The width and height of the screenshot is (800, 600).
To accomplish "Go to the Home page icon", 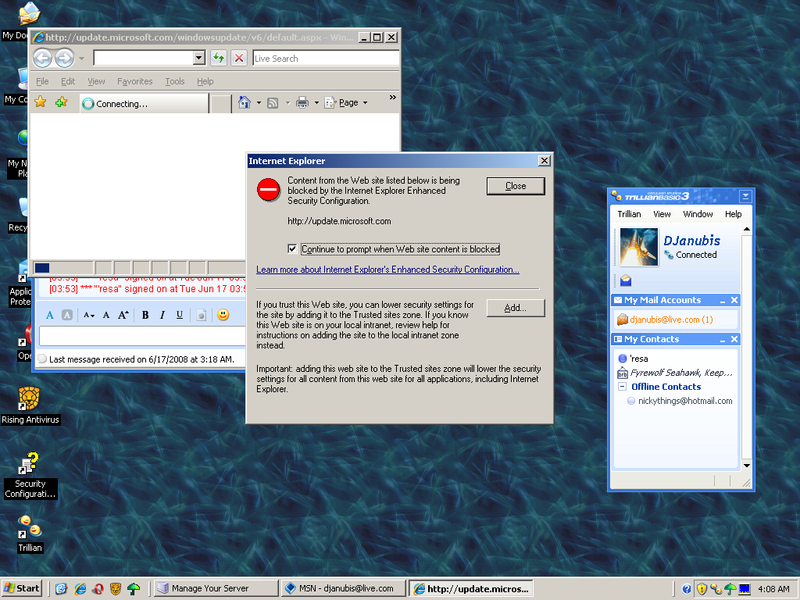I will [244, 103].
